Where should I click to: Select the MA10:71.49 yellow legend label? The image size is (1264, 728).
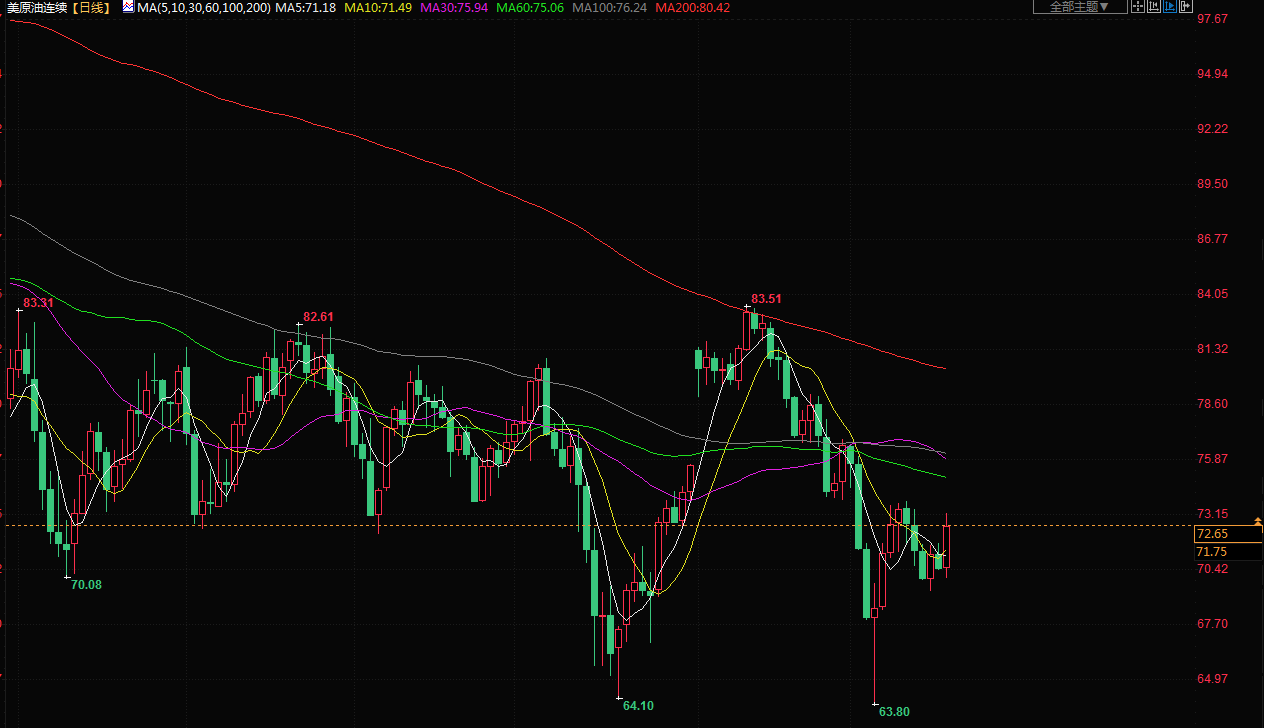pyautogui.click(x=377, y=7)
